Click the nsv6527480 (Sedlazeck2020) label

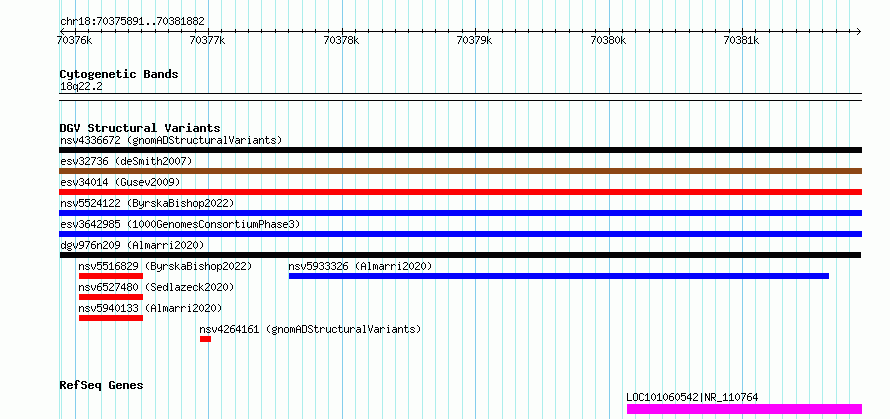click(x=156, y=287)
